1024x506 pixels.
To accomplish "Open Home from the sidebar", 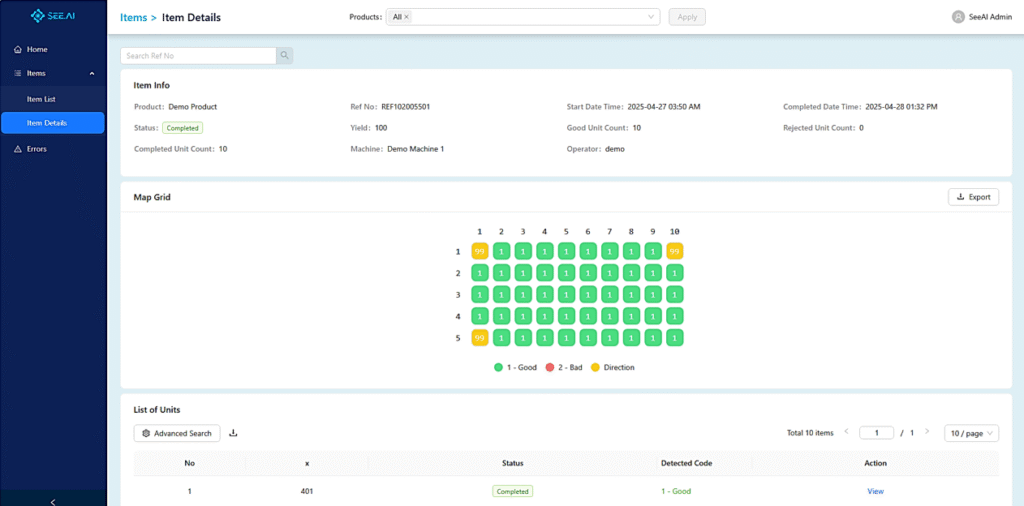I will [x=37, y=49].
